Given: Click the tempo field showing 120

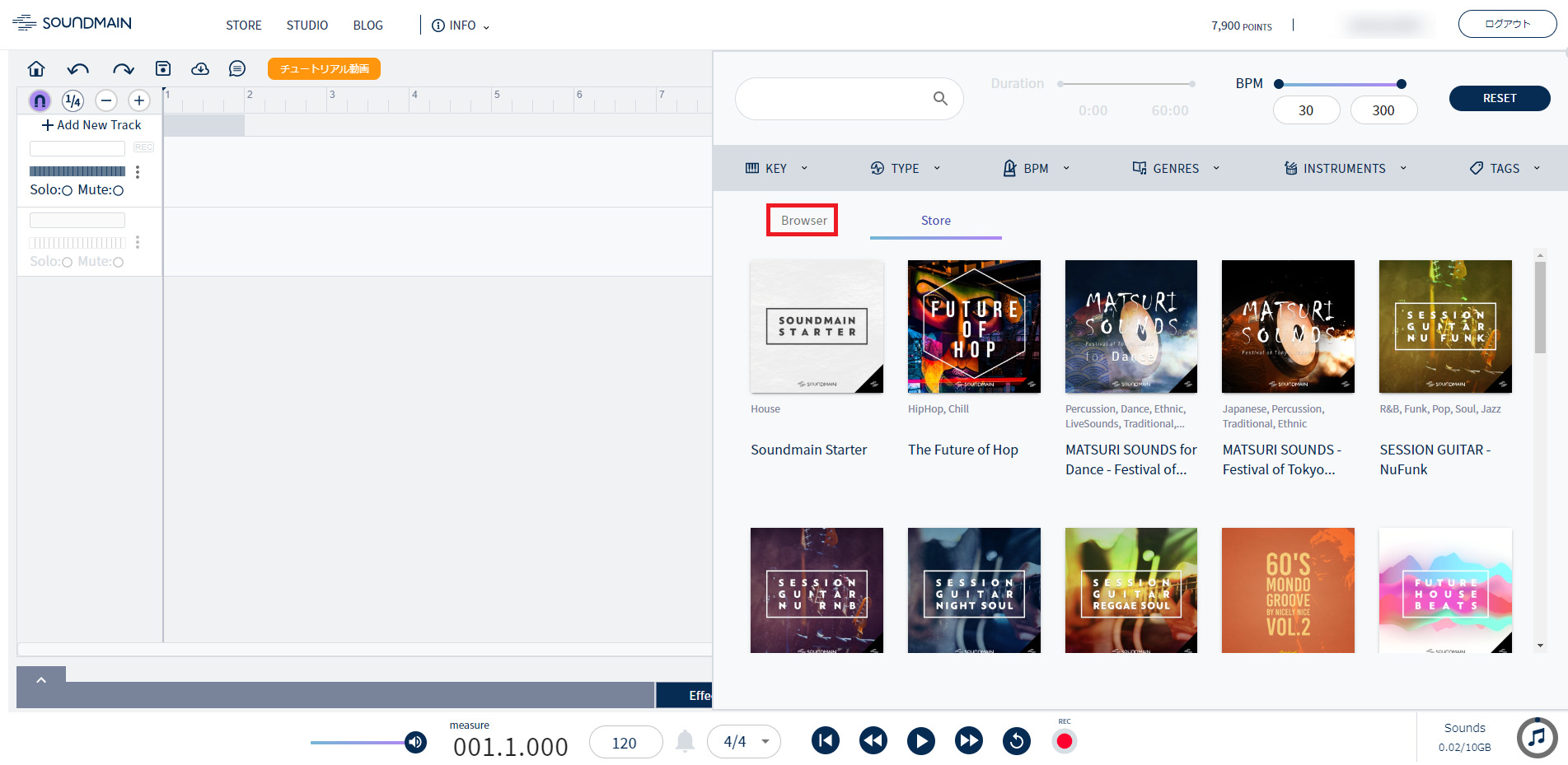Looking at the screenshot, I should tap(625, 743).
